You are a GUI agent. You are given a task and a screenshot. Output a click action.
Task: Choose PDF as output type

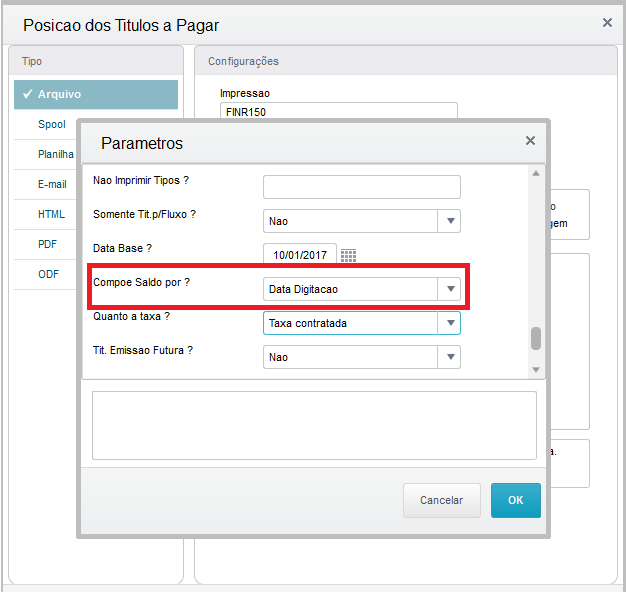48,245
